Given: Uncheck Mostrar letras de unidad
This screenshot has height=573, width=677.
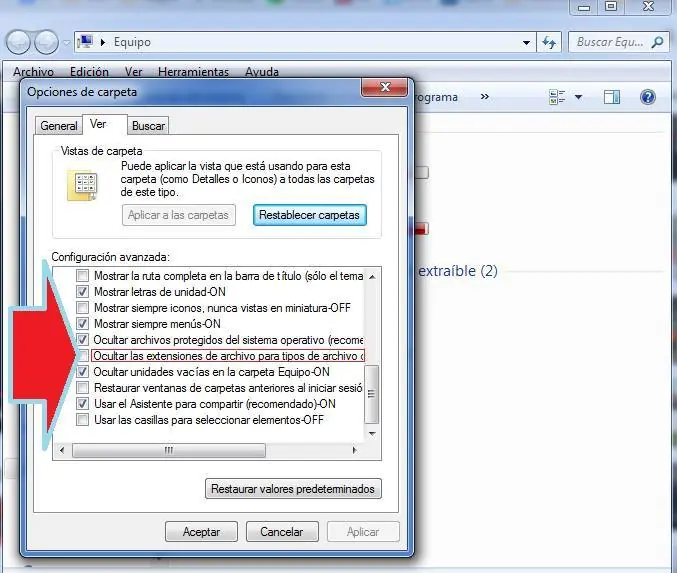Looking at the screenshot, I should (82, 291).
